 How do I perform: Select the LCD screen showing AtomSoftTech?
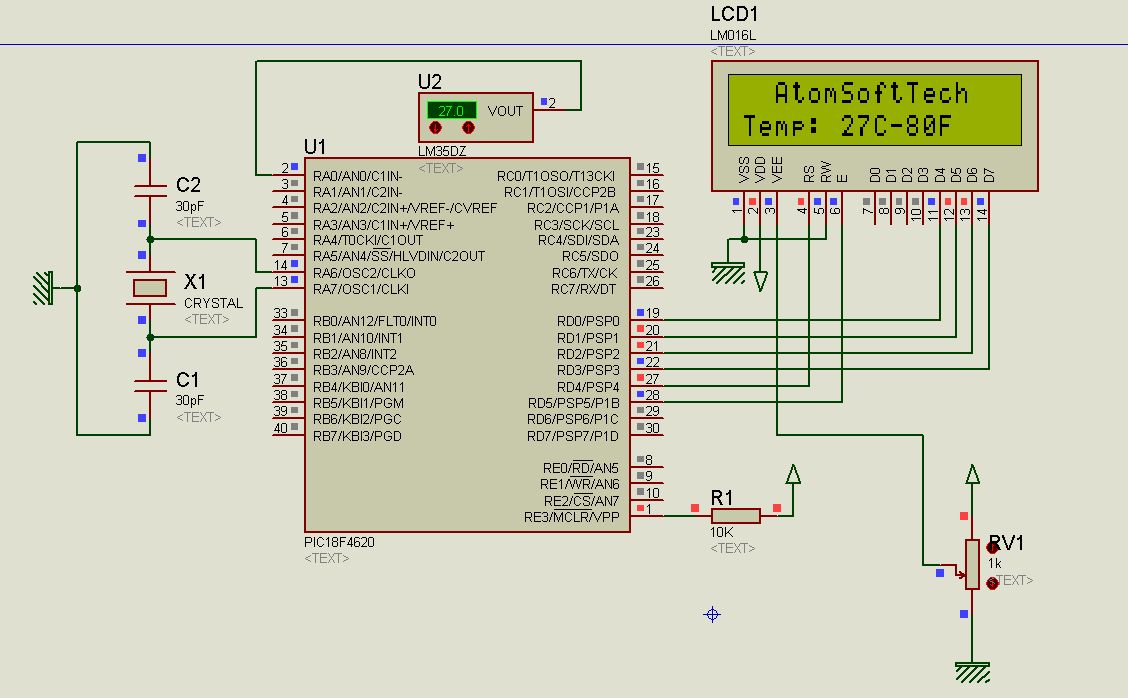[x=875, y=110]
